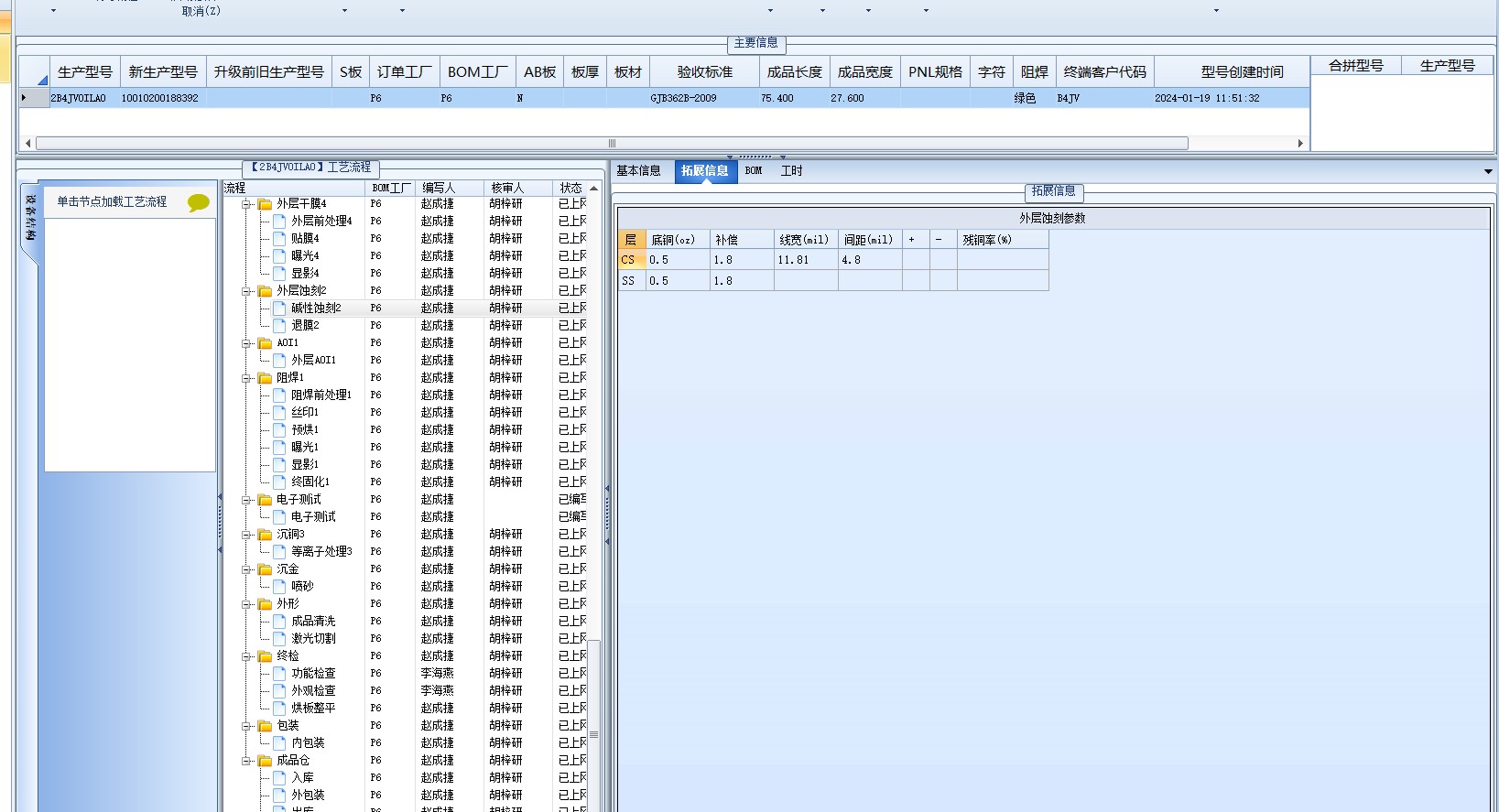This screenshot has height=812, width=1499.
Task: Click the folder icon of 终检
Action: pyautogui.click(x=265, y=656)
